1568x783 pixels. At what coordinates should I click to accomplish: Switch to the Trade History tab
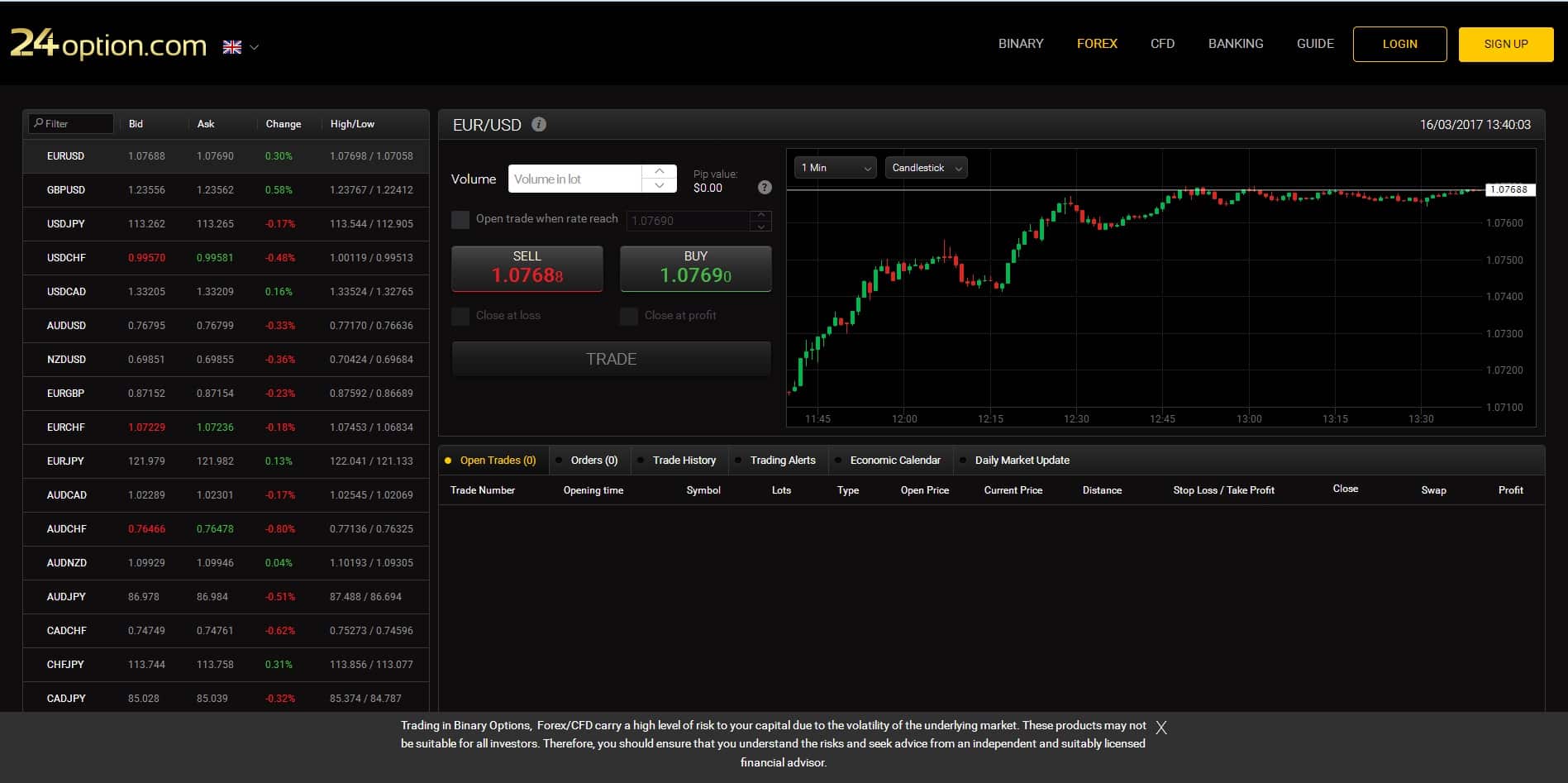[x=684, y=460]
